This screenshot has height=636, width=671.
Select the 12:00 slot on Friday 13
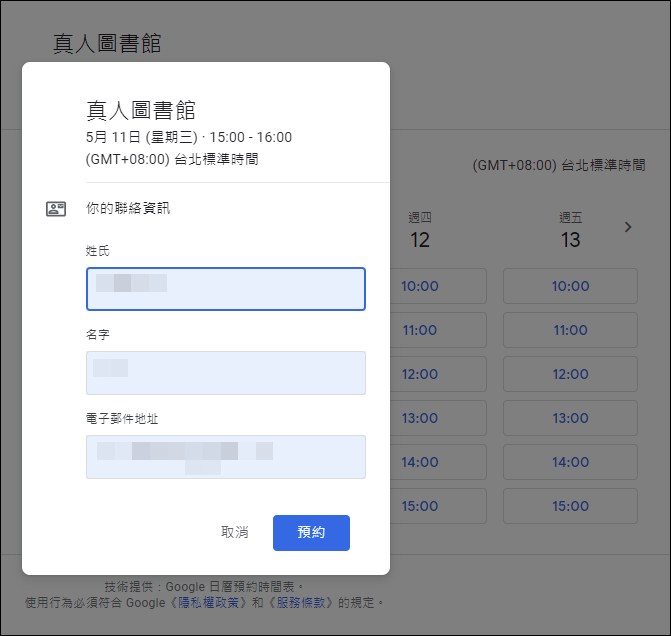click(570, 374)
